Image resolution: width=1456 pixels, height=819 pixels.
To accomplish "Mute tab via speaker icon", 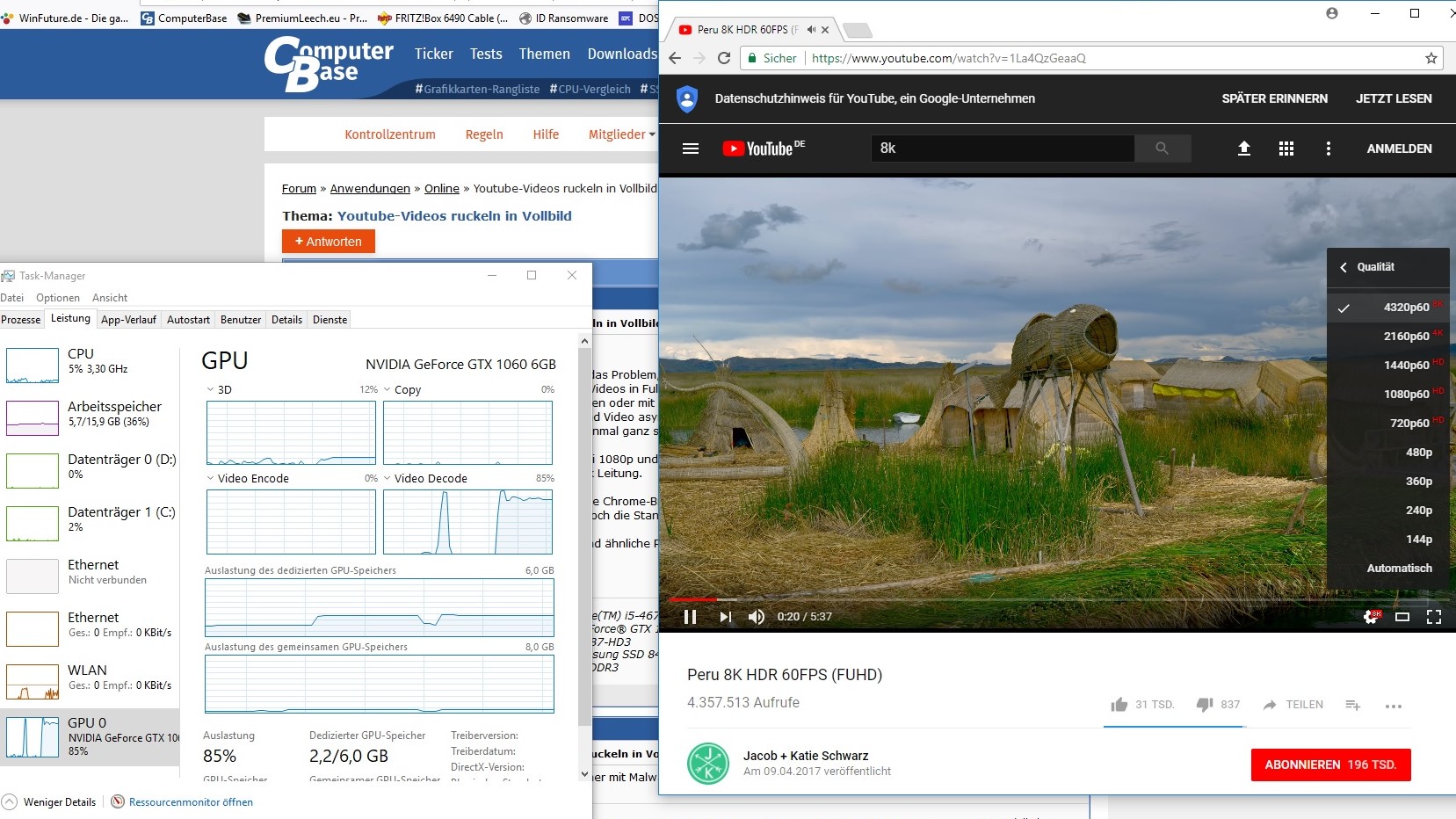I will point(811,30).
